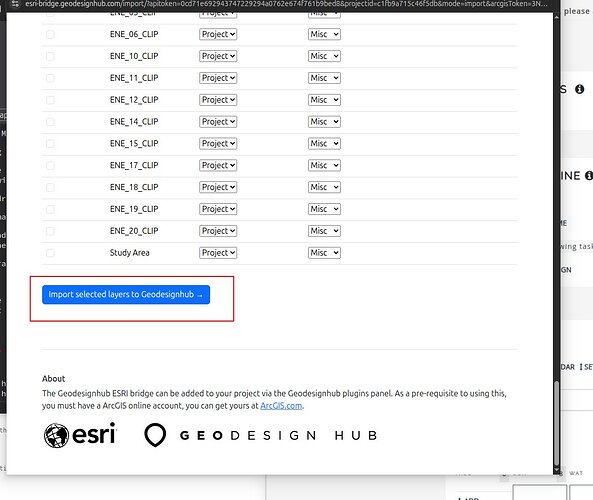Image resolution: width=593 pixels, height=500 pixels.
Task: Click the scrollbar down arrow in popup
Action: (556, 471)
